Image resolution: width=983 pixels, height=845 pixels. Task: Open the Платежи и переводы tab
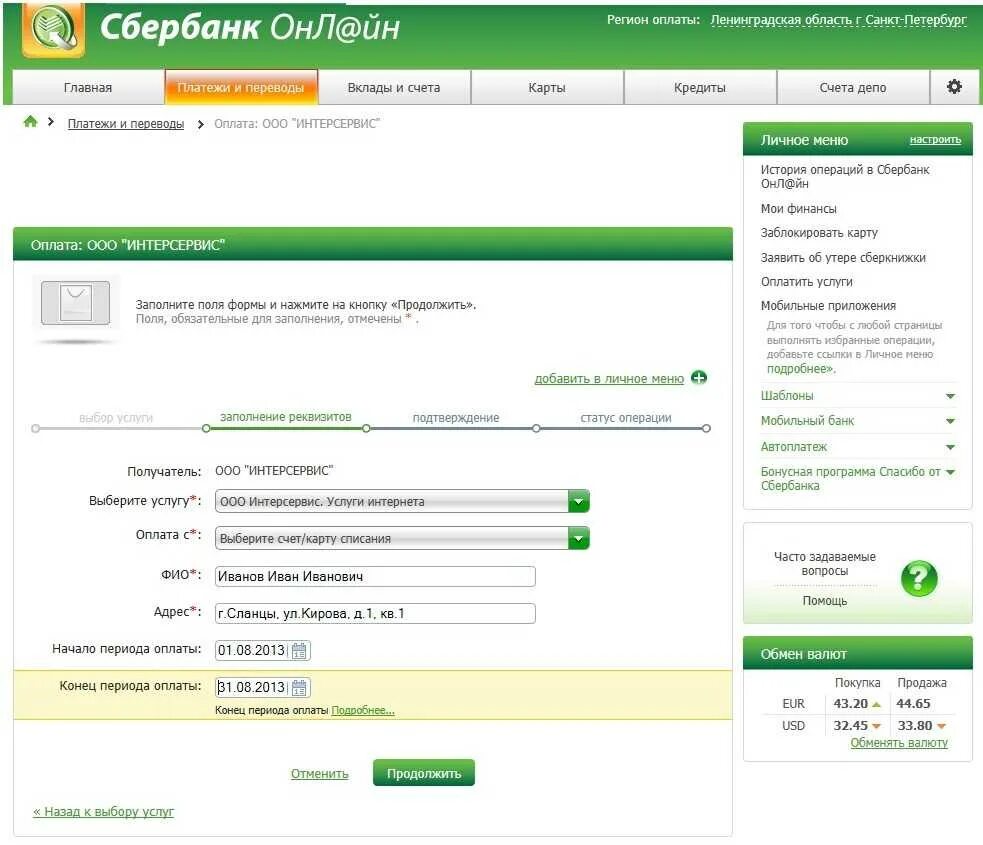coord(241,88)
